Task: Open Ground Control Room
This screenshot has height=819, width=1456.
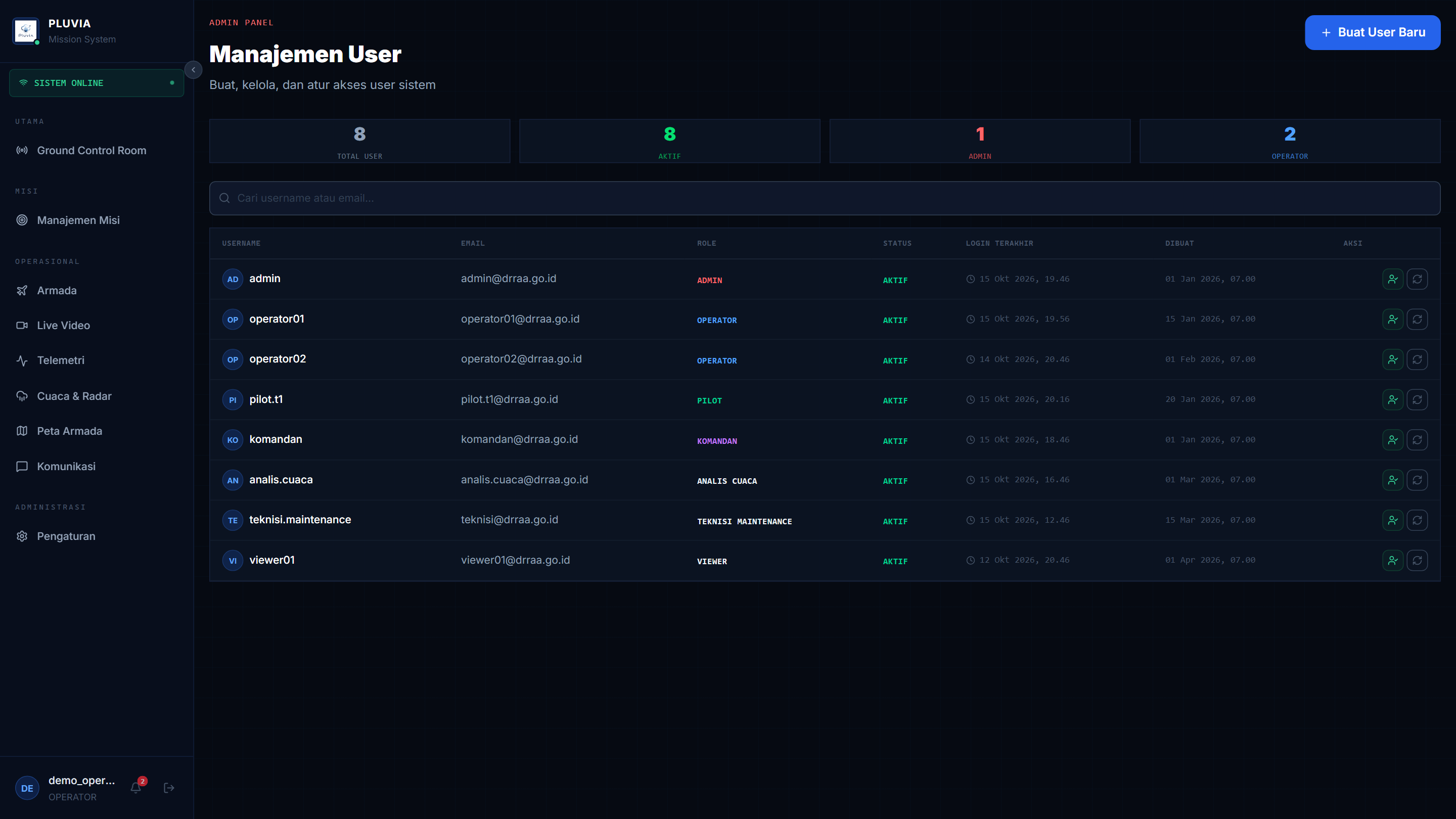Action: tap(97, 150)
